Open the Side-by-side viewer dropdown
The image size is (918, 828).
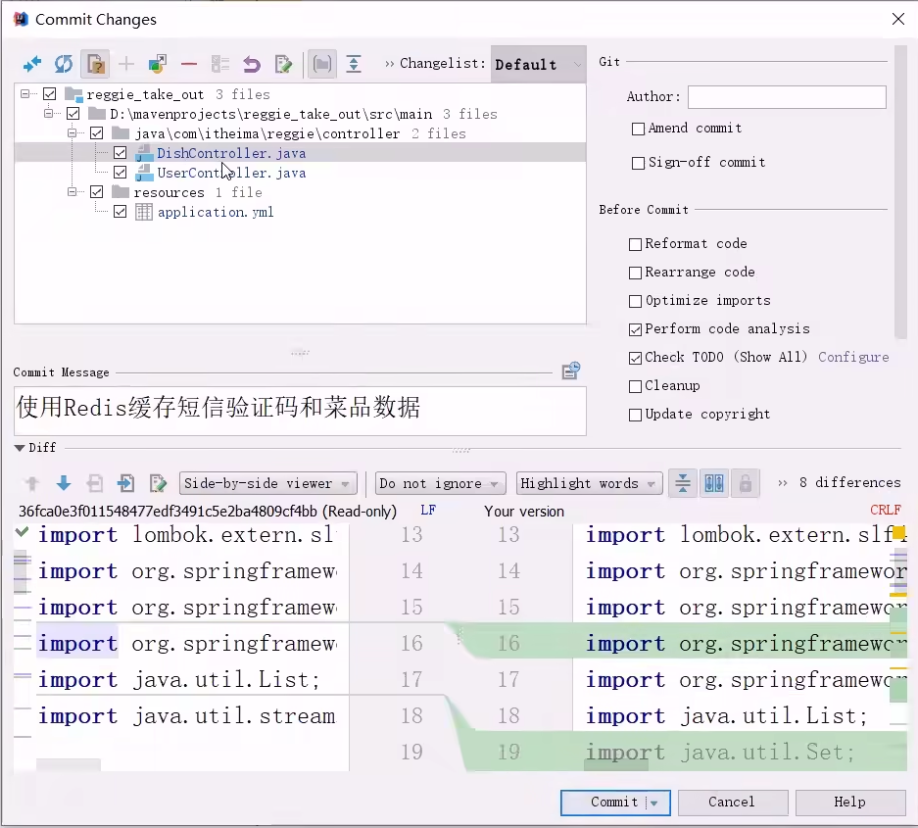268,484
